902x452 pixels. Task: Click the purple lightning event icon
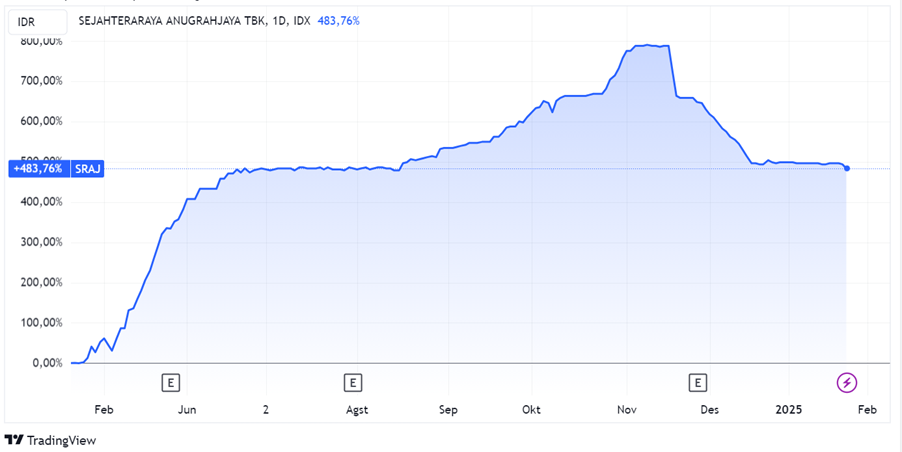(846, 382)
